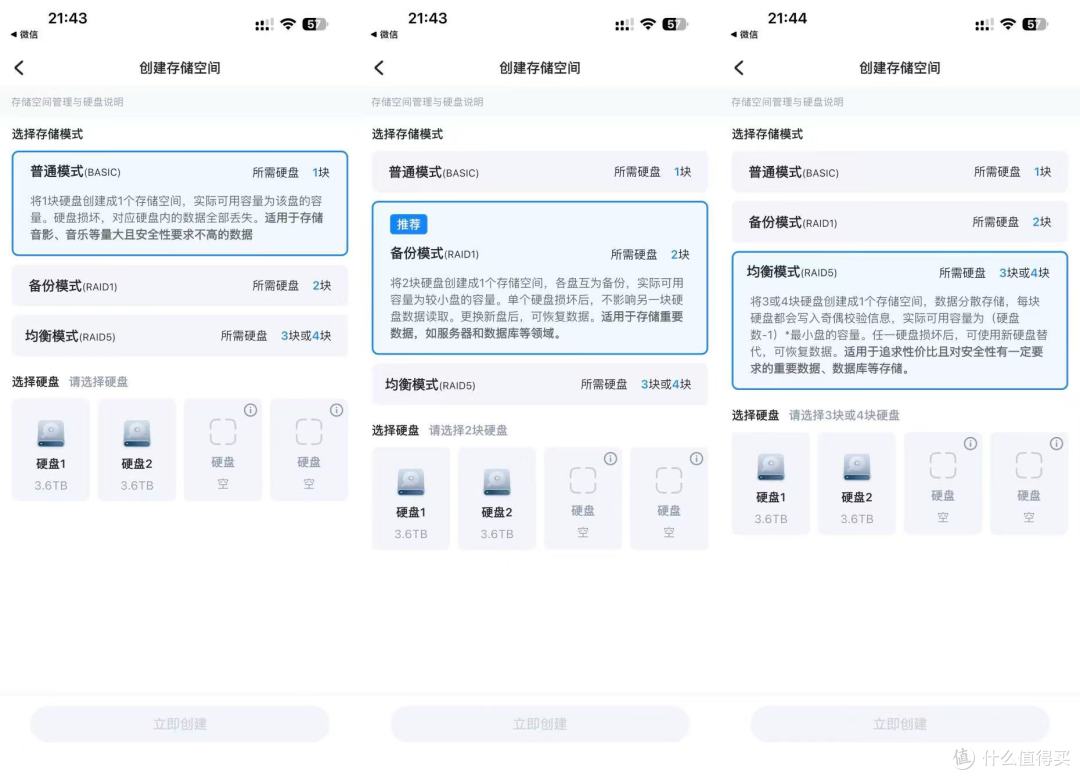This screenshot has height=780, width=1080.
Task: Tap the back arrow in the left screen
Action: (19, 68)
